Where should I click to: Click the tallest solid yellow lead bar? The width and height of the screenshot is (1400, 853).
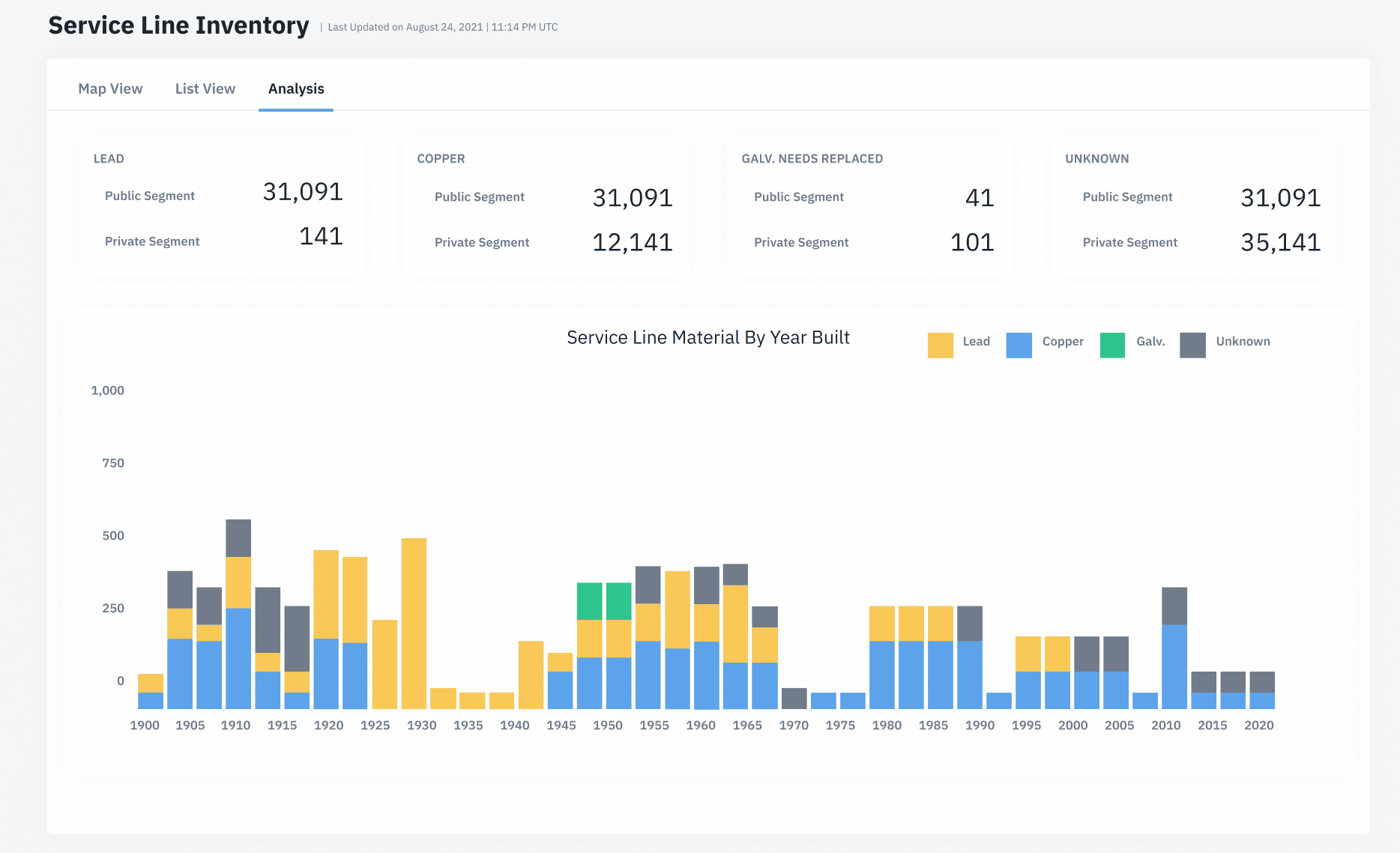click(414, 622)
